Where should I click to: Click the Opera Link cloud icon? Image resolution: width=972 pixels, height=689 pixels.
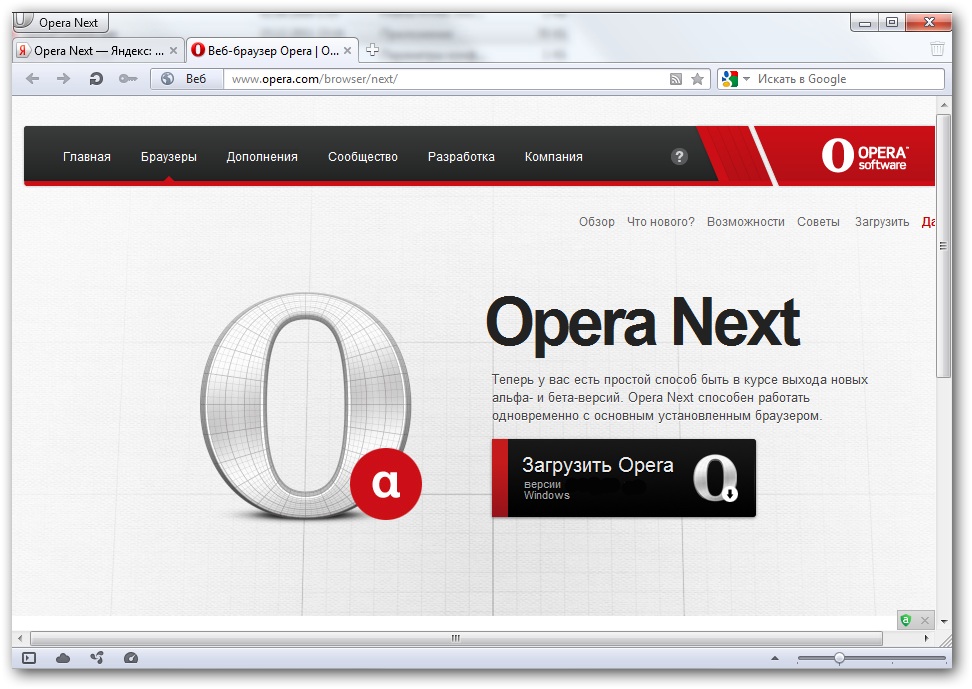pos(63,658)
